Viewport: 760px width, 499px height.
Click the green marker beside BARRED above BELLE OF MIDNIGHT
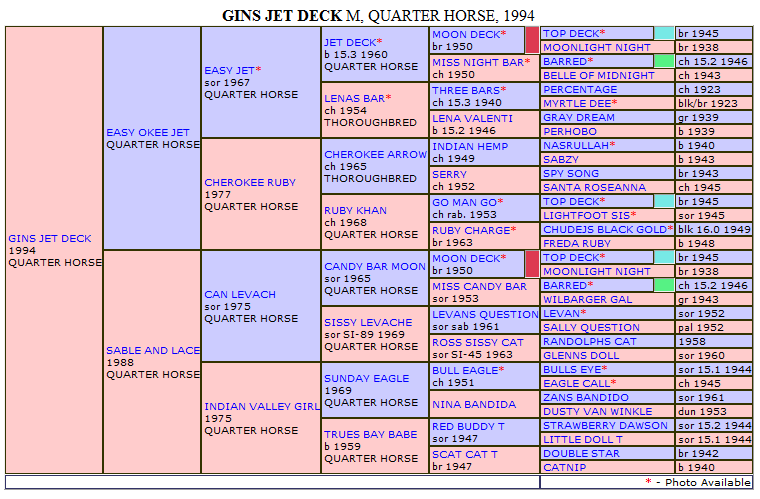[664, 61]
